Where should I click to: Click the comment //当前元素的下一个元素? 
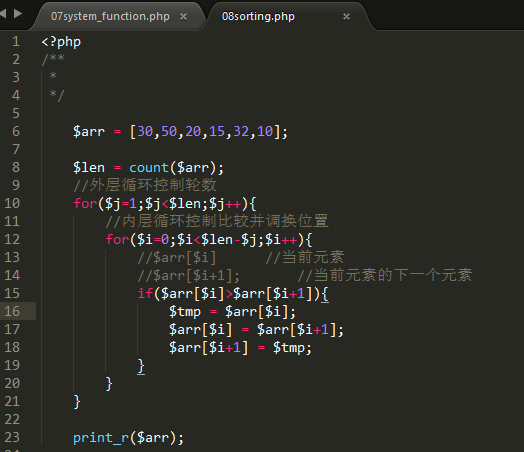tap(385, 275)
